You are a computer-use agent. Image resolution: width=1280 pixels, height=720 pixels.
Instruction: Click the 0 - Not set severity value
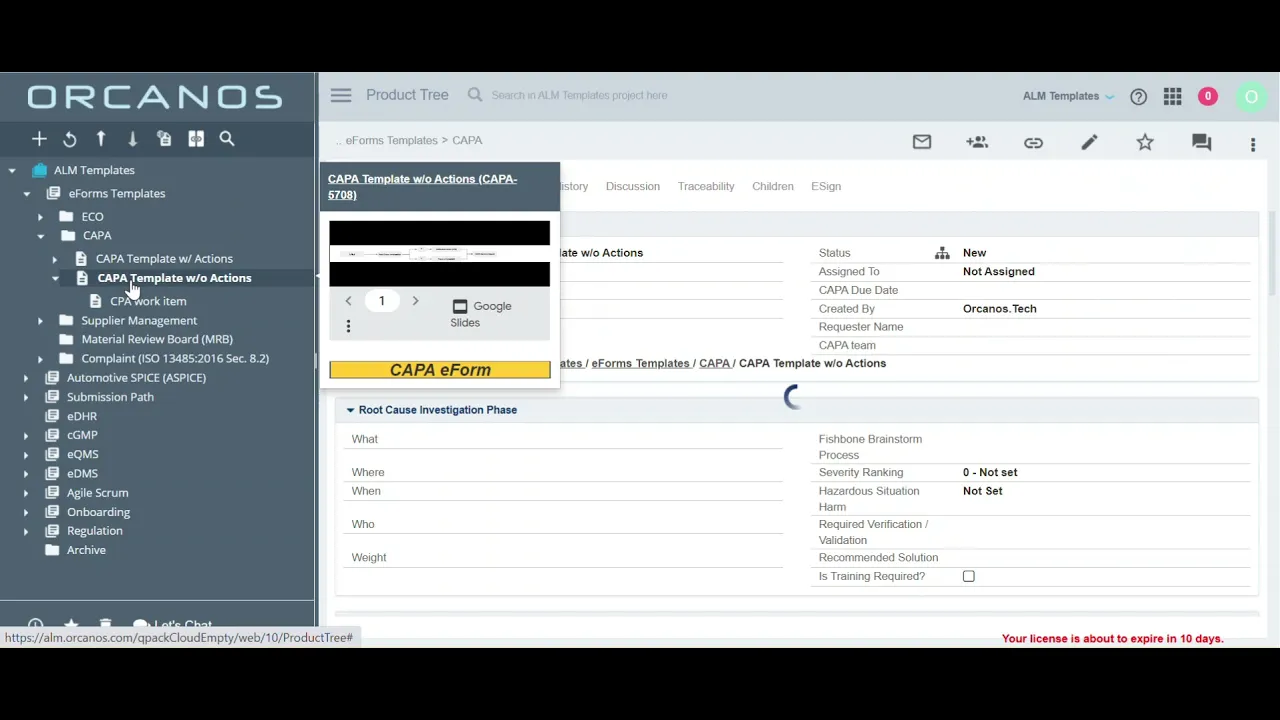tap(990, 472)
